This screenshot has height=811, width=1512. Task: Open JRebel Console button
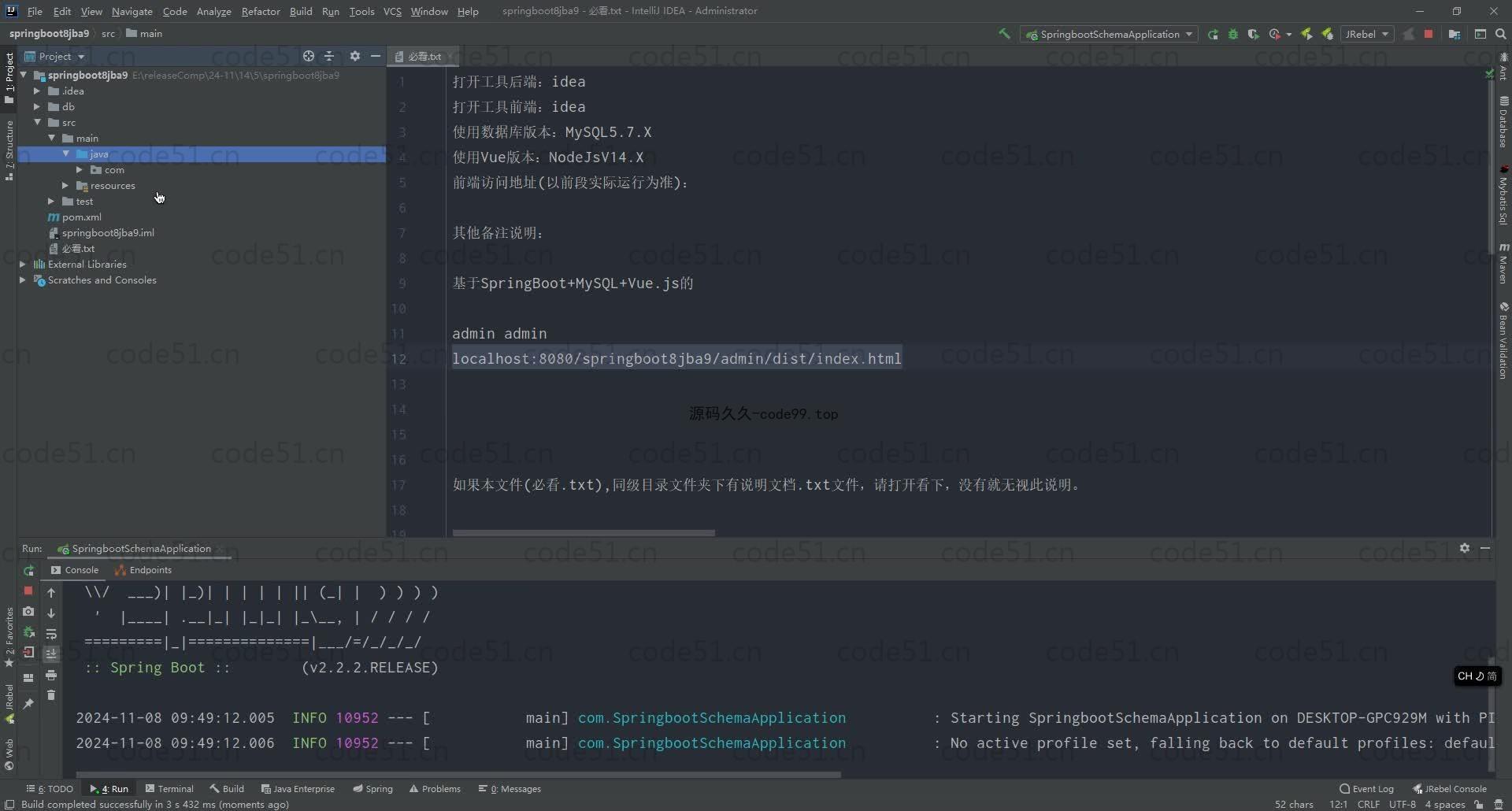[1449, 788]
